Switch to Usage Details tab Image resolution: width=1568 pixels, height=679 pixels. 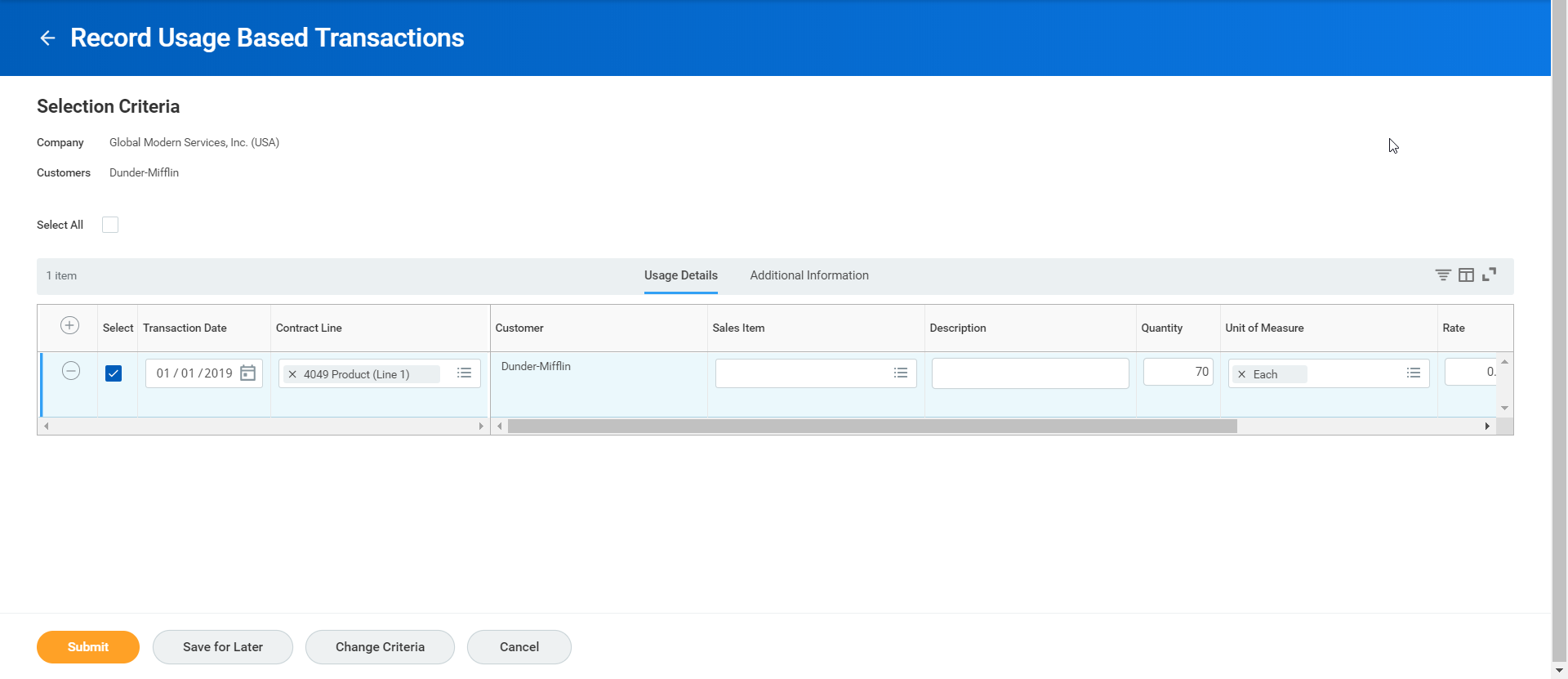680,275
